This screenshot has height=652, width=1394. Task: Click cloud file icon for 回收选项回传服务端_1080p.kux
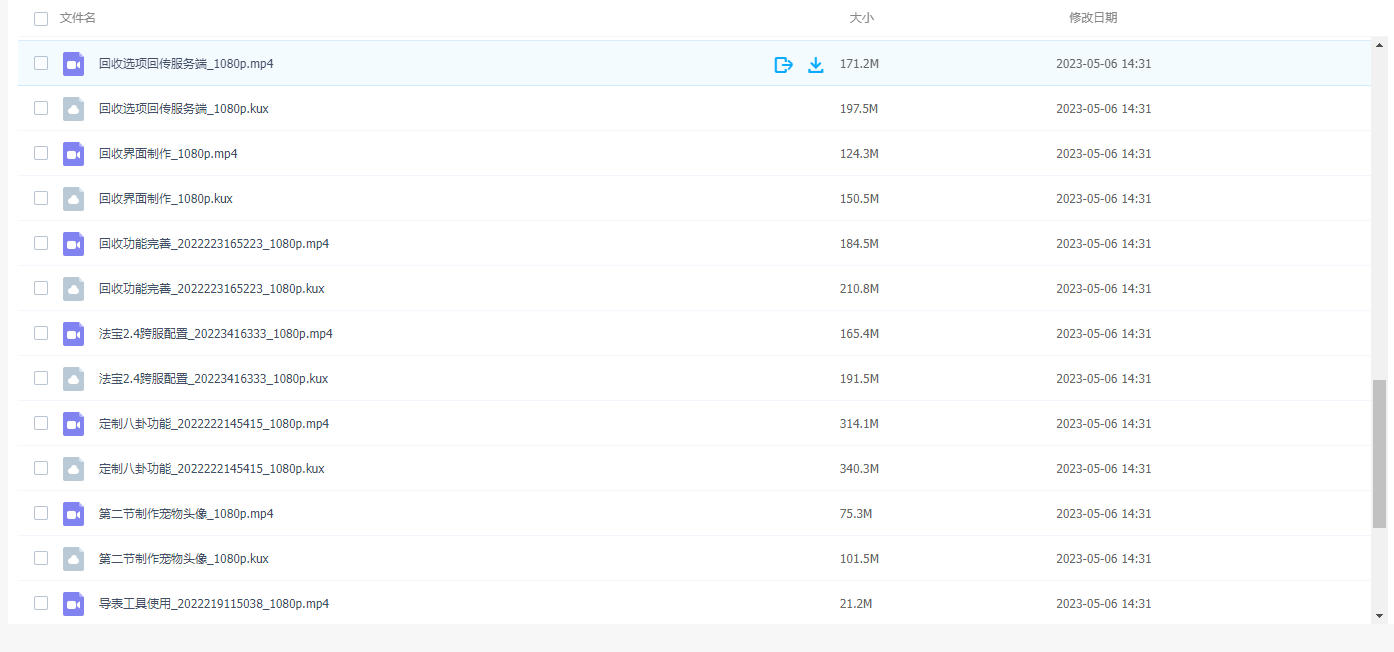coord(73,109)
